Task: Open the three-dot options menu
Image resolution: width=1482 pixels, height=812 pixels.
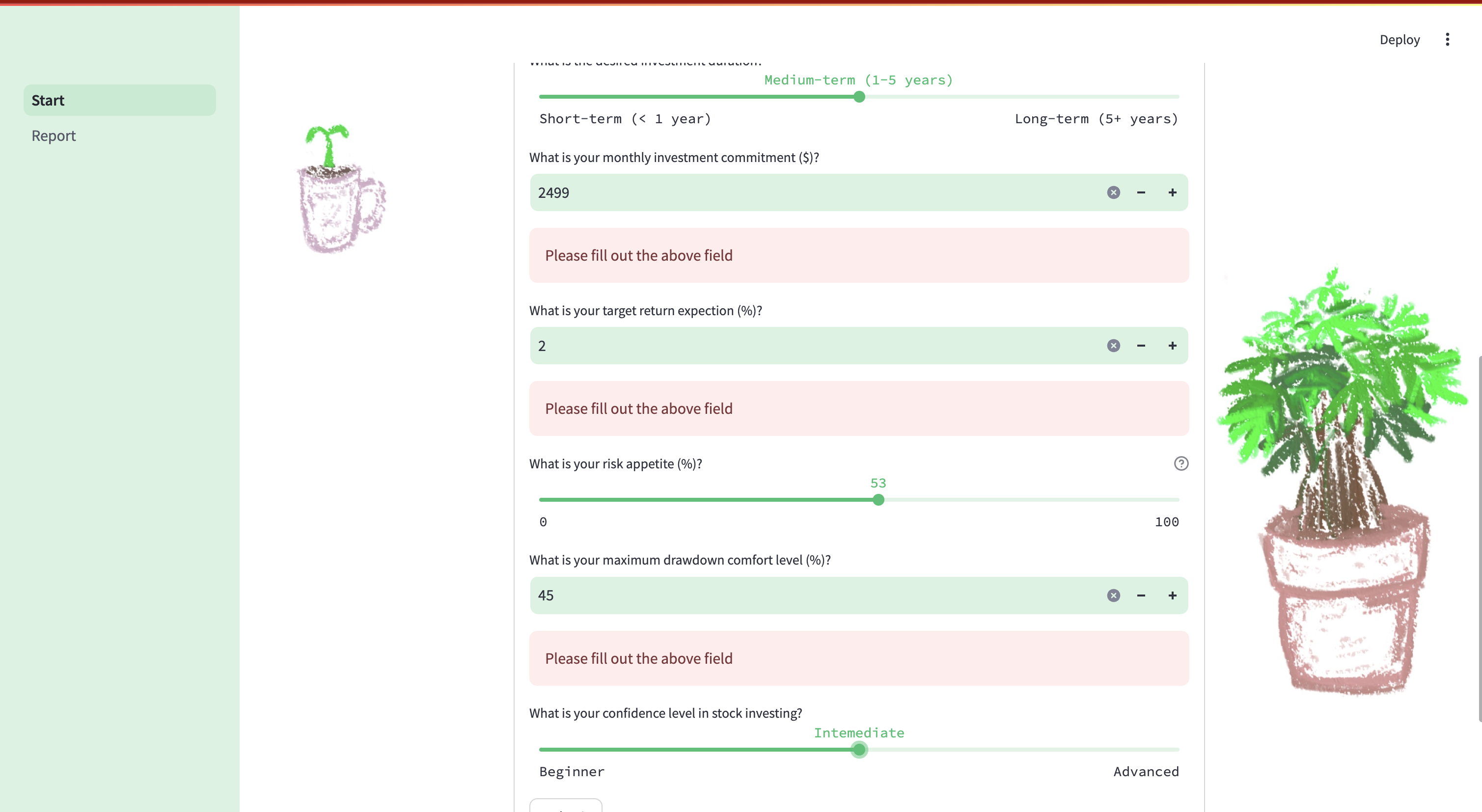Action: tap(1448, 39)
